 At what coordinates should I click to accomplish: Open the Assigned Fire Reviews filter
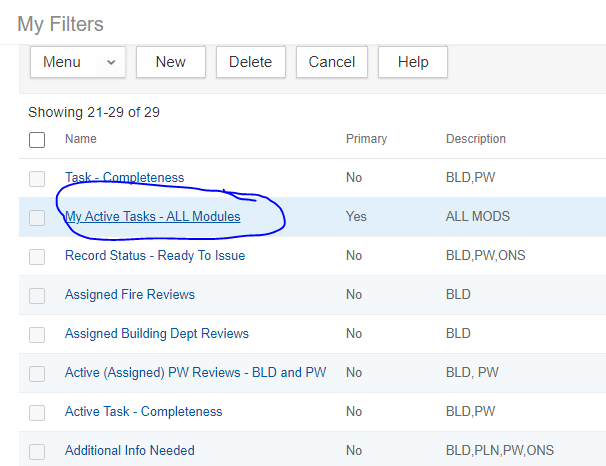(129, 295)
